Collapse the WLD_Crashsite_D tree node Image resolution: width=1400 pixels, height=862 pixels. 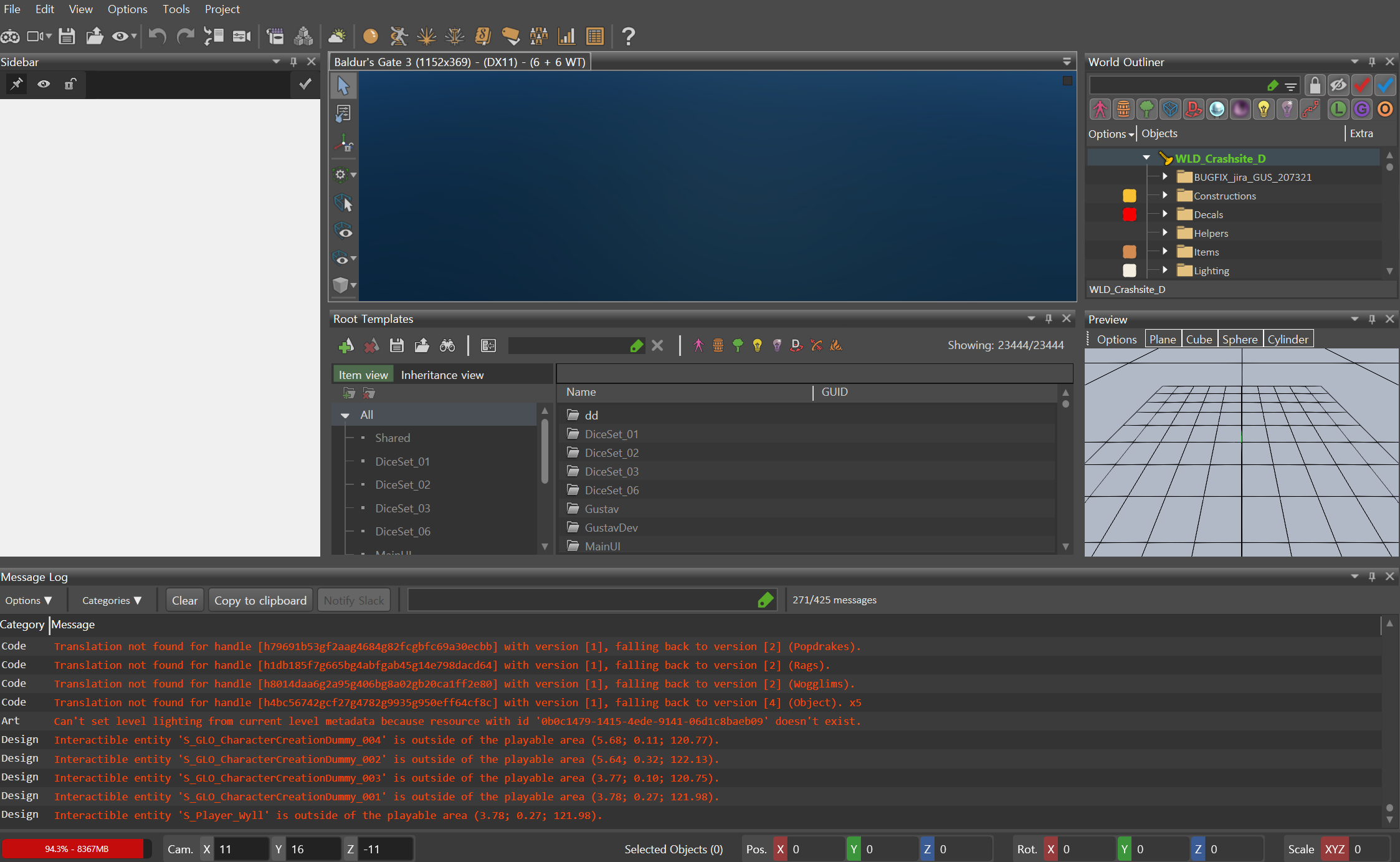tap(1146, 158)
